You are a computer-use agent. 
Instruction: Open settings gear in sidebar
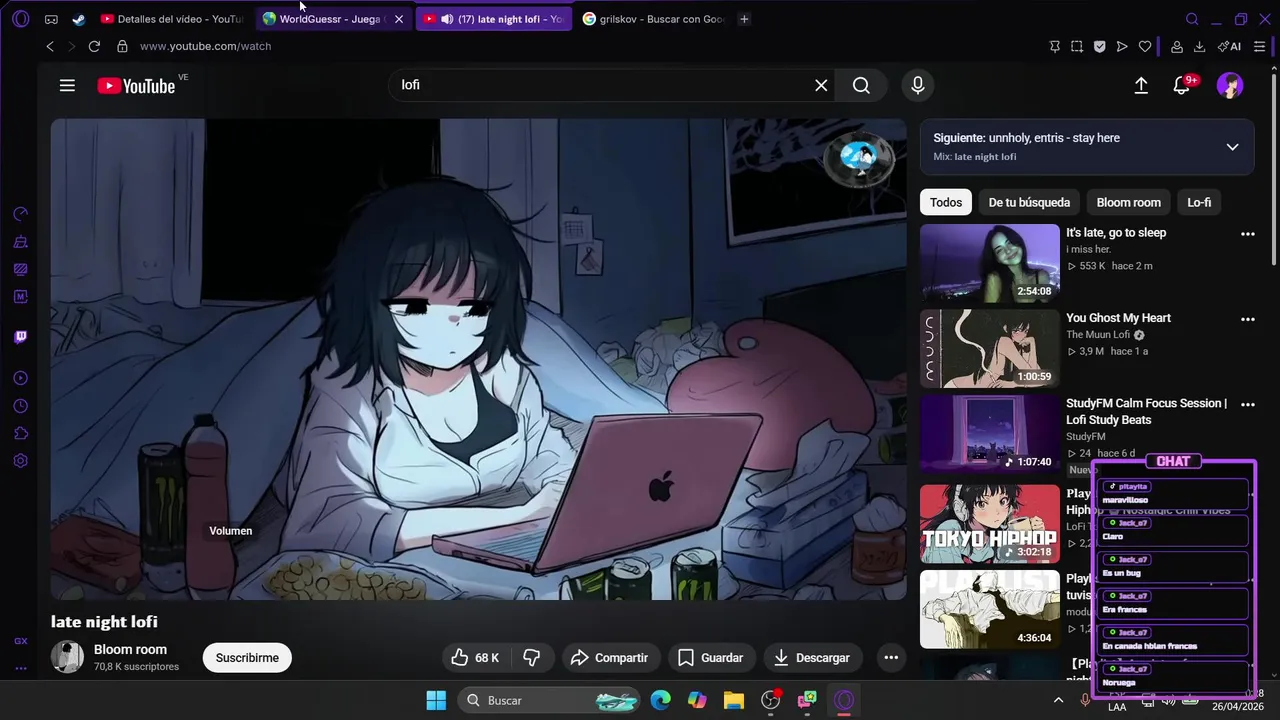pos(20,461)
